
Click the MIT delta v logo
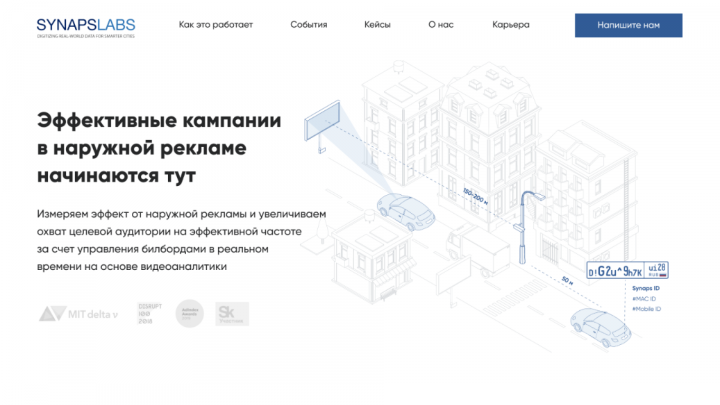(79, 314)
